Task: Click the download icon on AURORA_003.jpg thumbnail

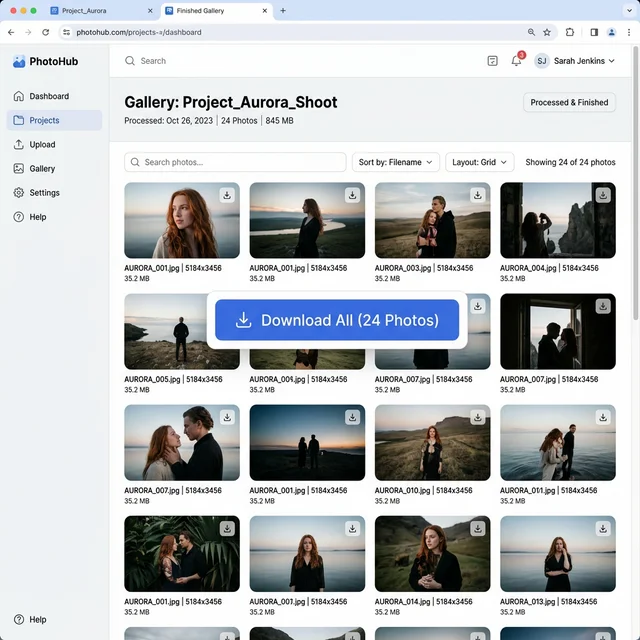Action: [x=477, y=195]
